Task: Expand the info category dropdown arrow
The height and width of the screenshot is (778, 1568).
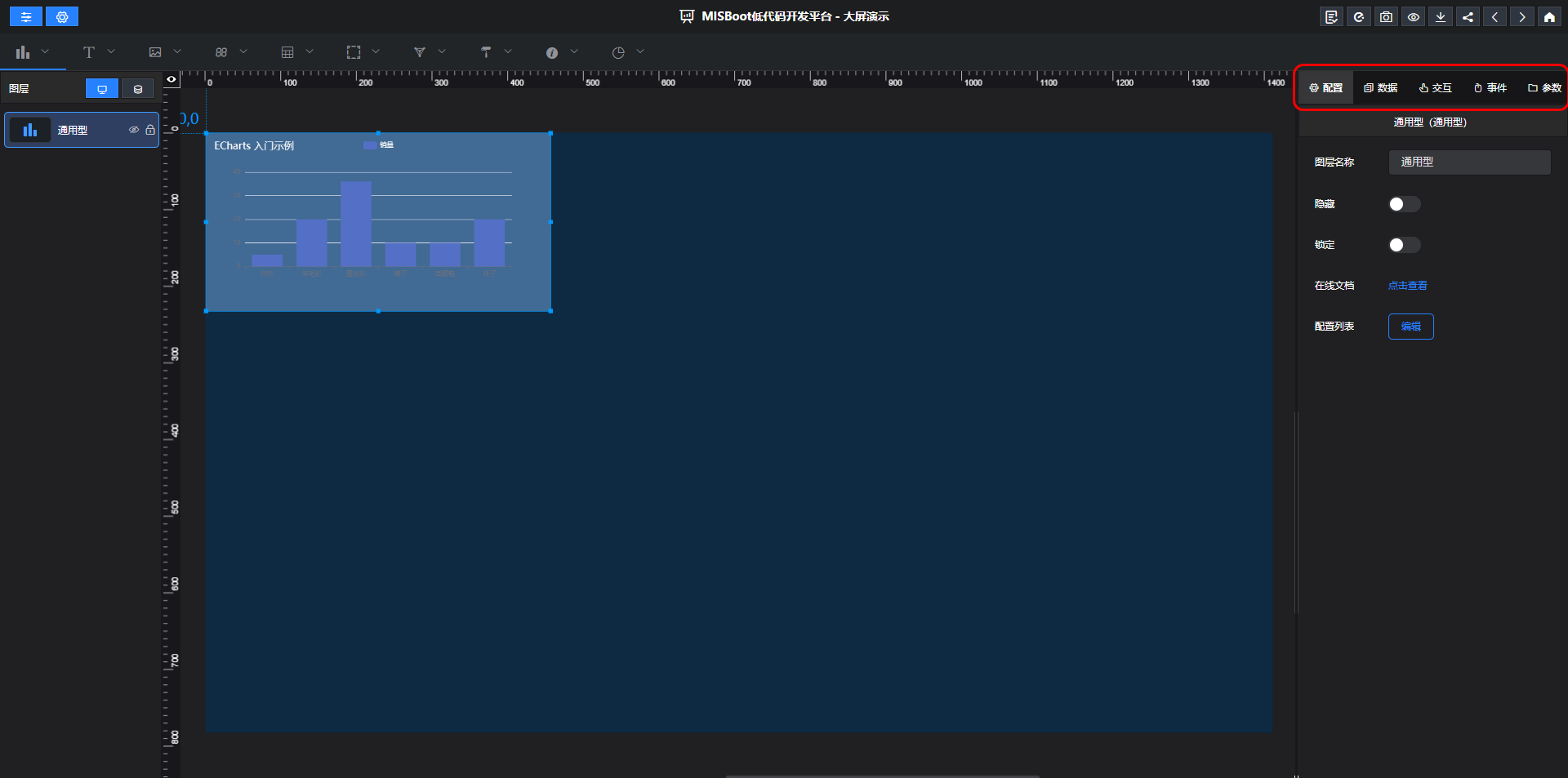Action: pos(574,51)
